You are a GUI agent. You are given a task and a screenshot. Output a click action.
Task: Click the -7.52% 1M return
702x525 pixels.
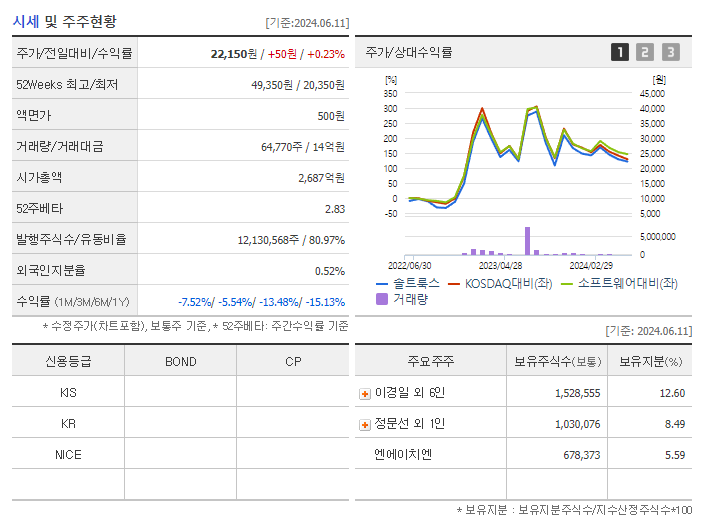(194, 302)
